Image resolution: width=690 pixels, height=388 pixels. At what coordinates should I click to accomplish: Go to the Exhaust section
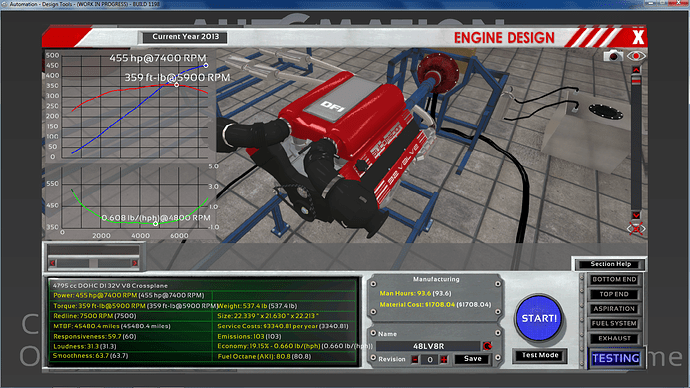pos(614,338)
